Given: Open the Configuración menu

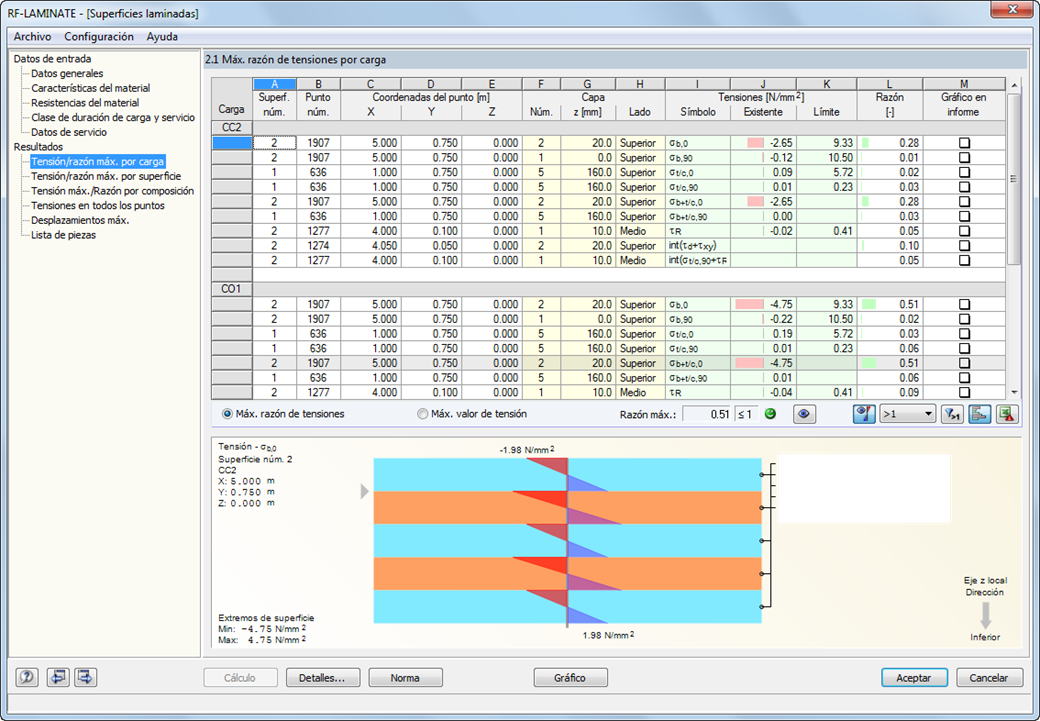Looking at the screenshot, I should [x=99, y=36].
